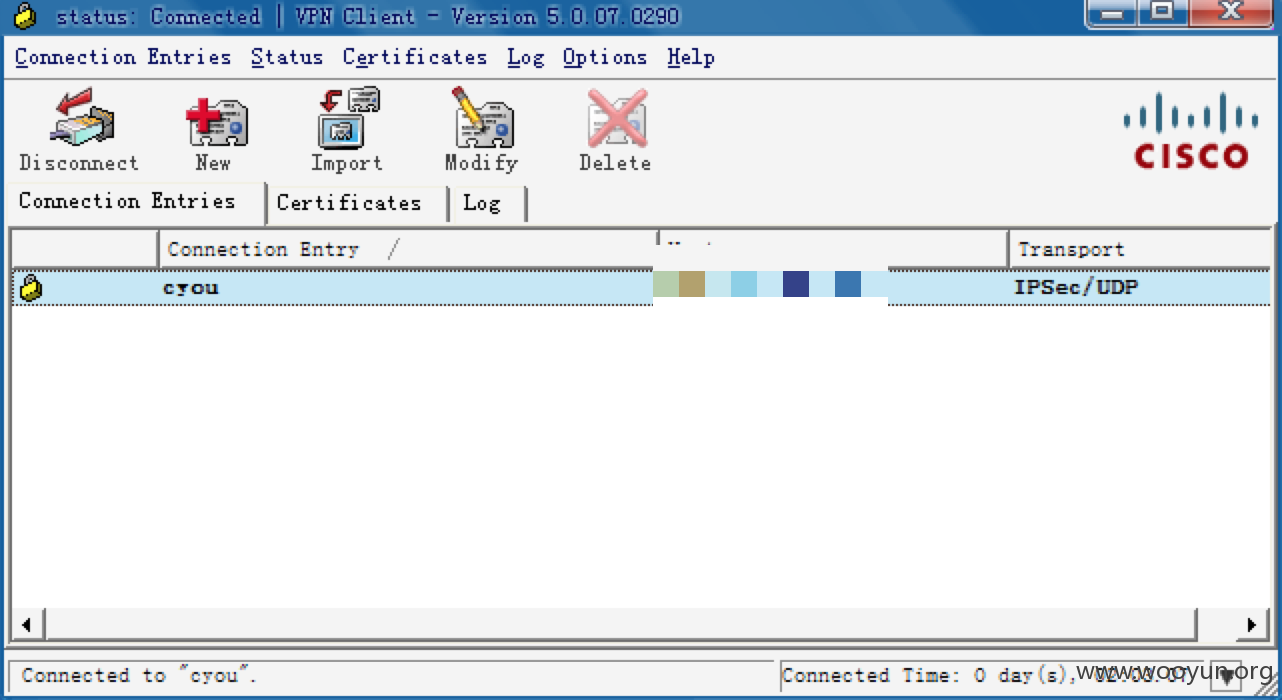Click the IPSec/UDP transport cell

[1076, 288]
